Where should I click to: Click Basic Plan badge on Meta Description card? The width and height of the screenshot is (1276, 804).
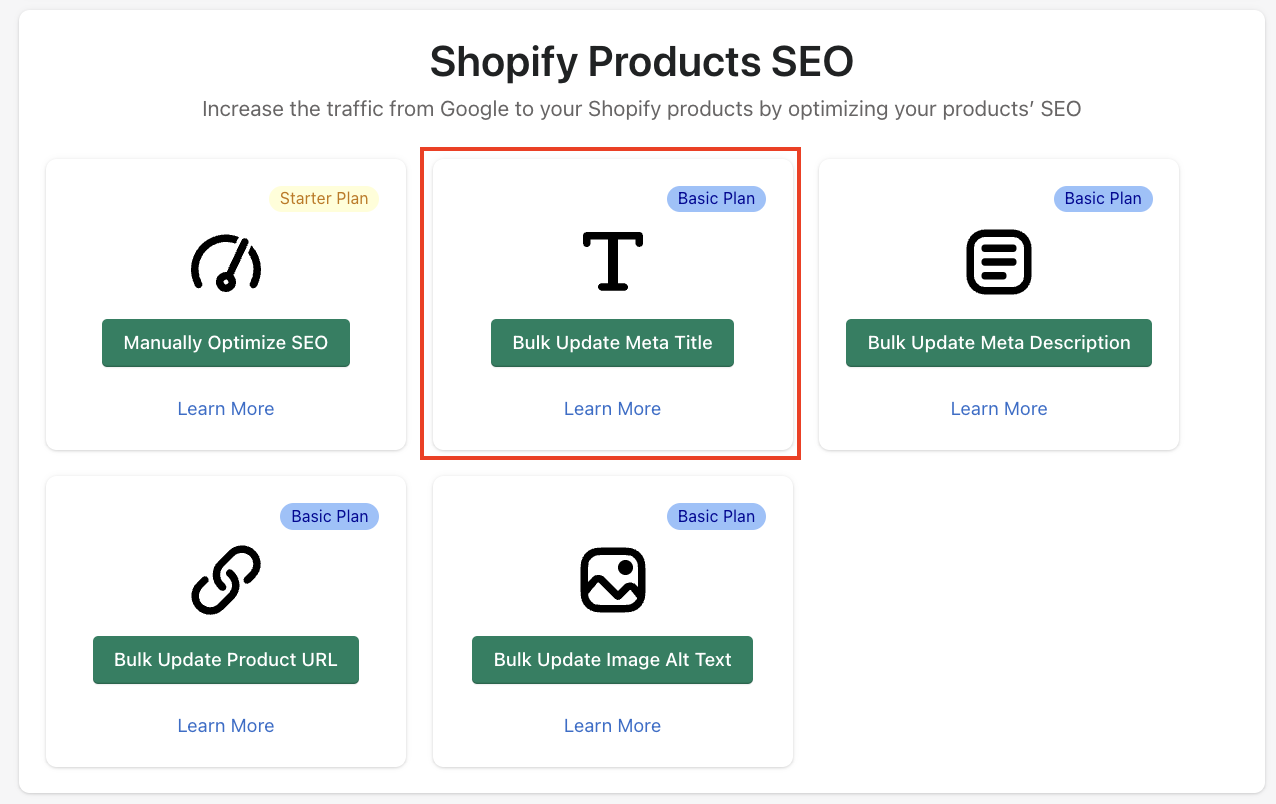(x=1103, y=198)
